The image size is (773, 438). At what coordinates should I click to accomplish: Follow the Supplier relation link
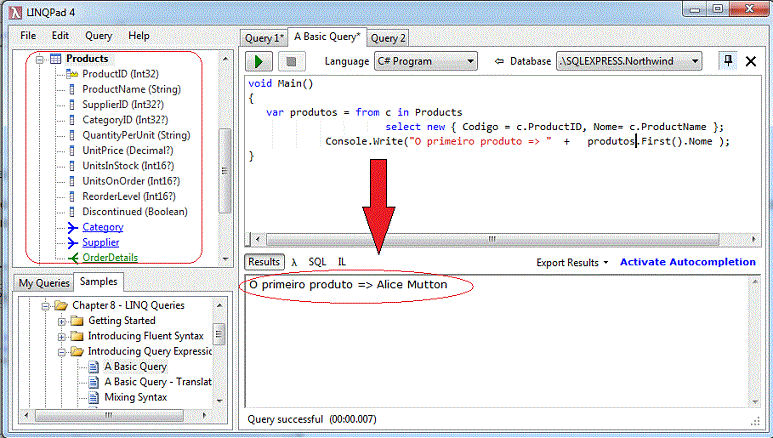(x=101, y=243)
